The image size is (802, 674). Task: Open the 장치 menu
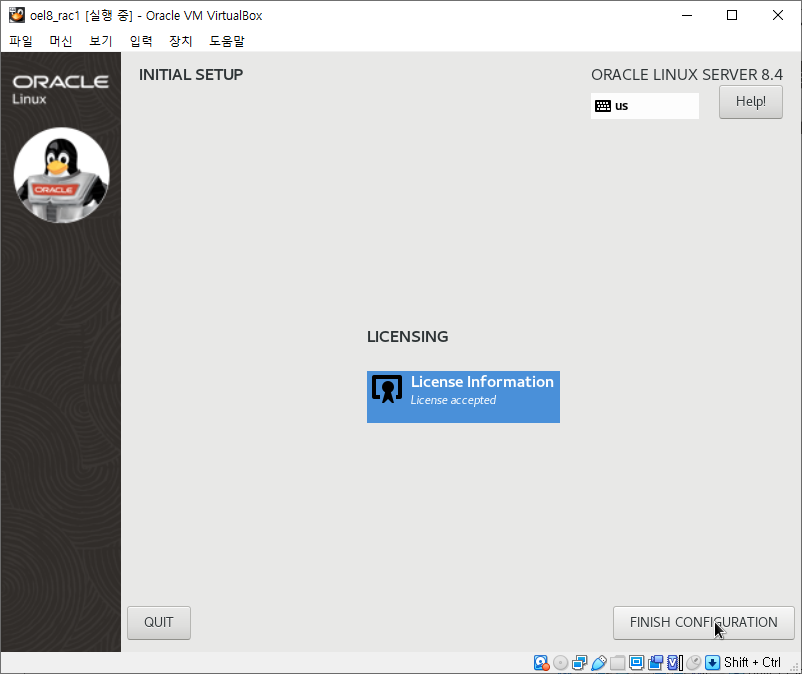click(x=181, y=41)
